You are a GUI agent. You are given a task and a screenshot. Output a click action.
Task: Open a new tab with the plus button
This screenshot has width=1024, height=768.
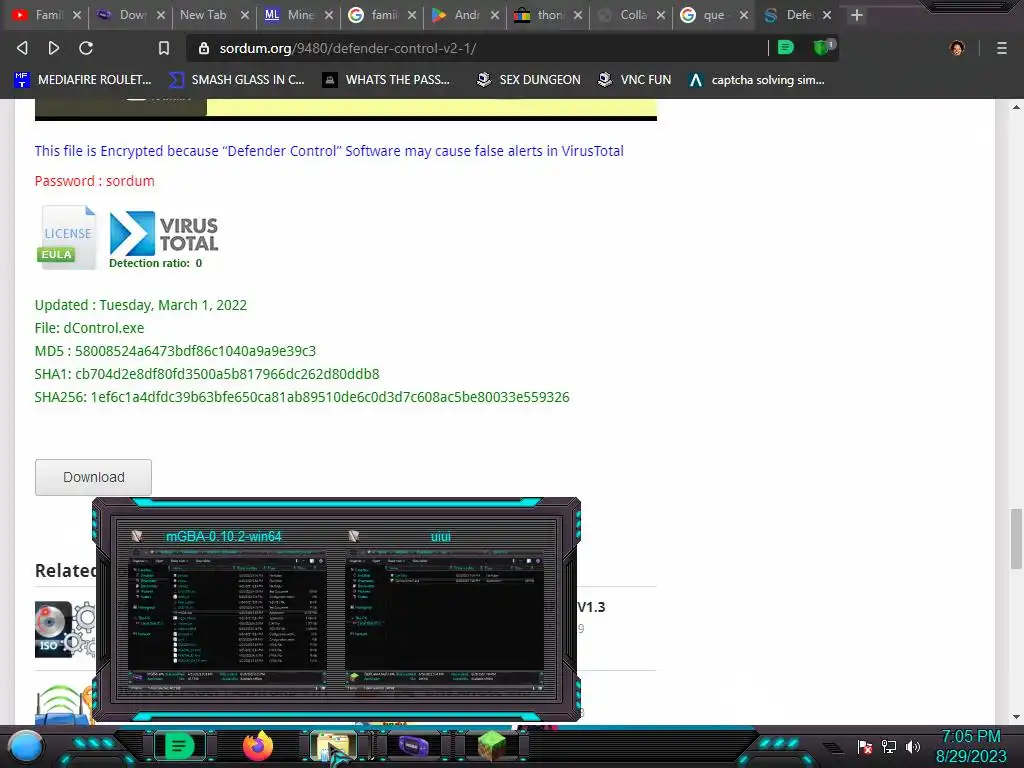[857, 14]
